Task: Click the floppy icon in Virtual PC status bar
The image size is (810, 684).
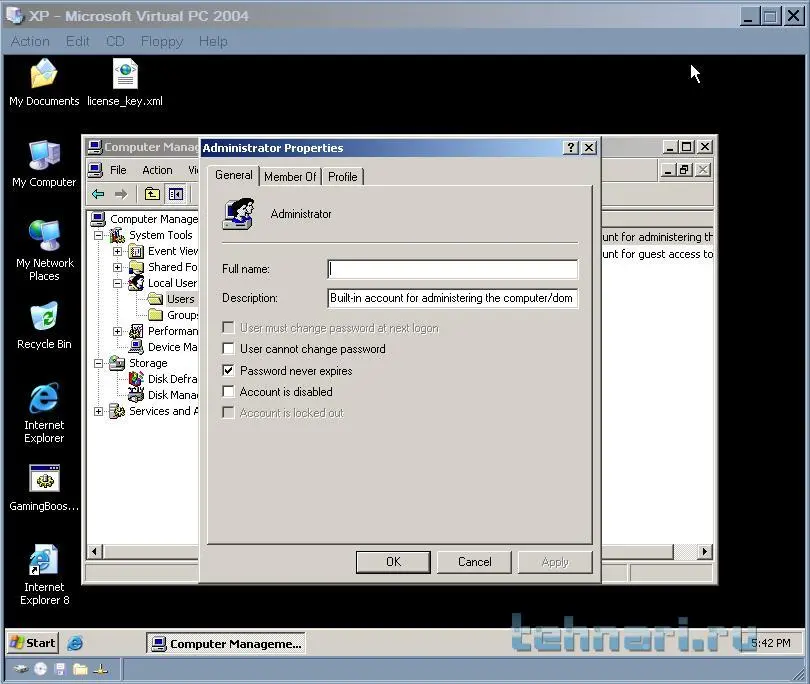Action: coord(60,670)
